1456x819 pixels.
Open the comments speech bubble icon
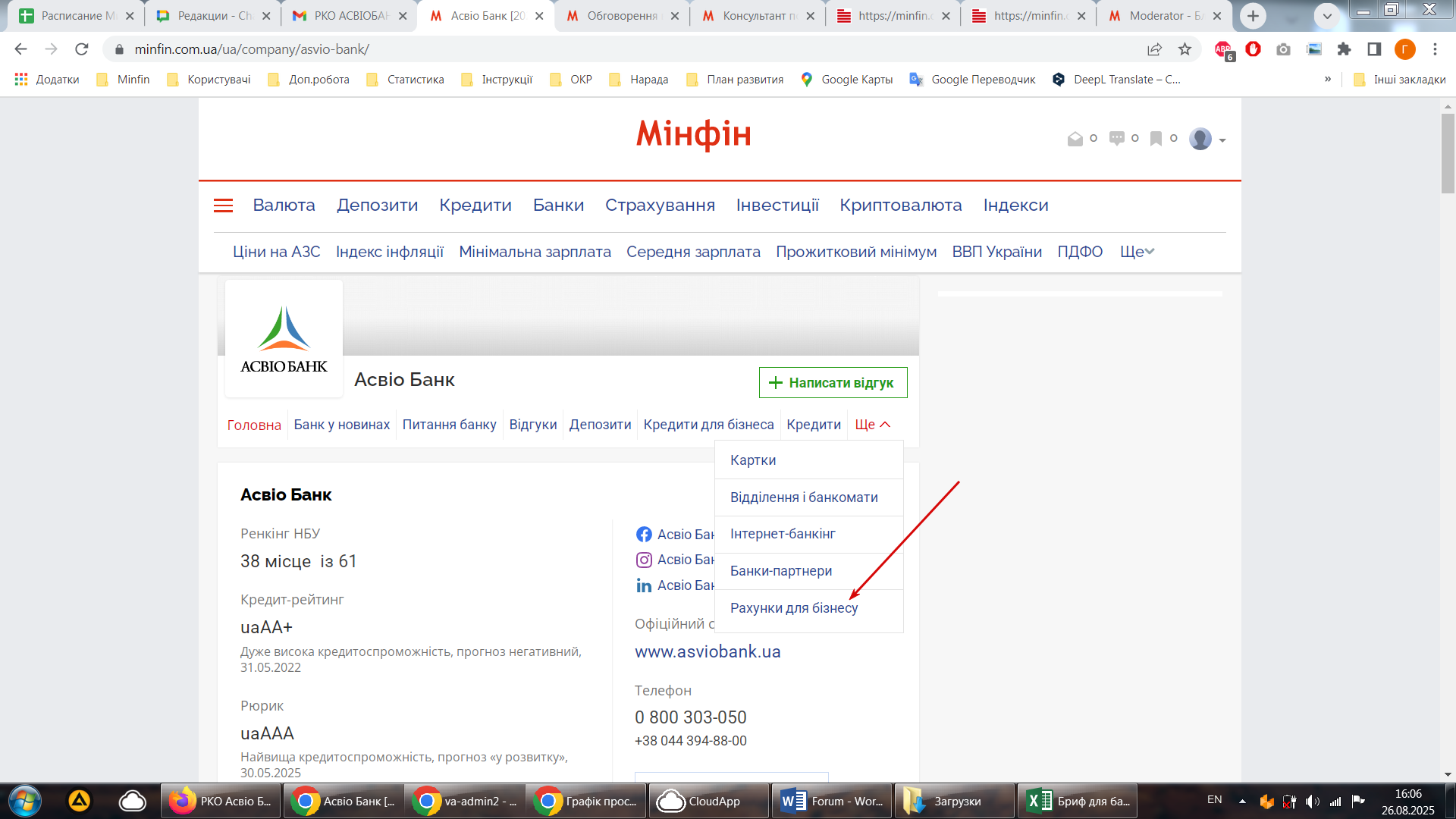click(1116, 139)
